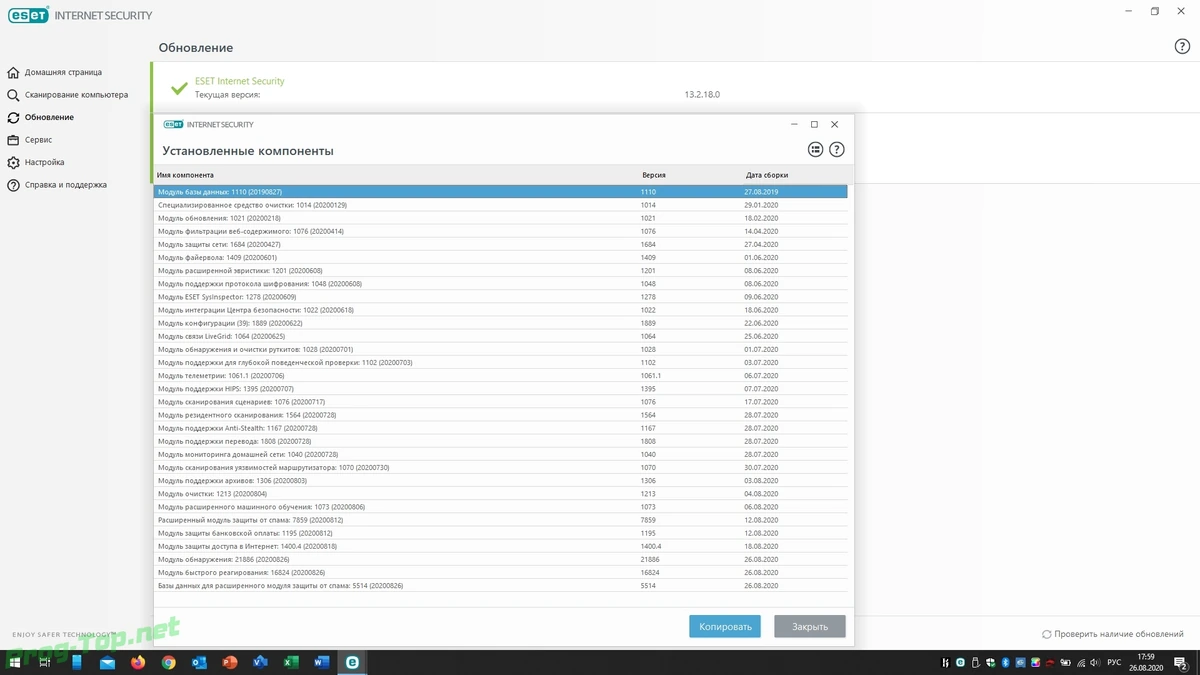Select the Модуль очистки: 1213 row
This screenshot has width=1200, height=675.
click(x=500, y=494)
